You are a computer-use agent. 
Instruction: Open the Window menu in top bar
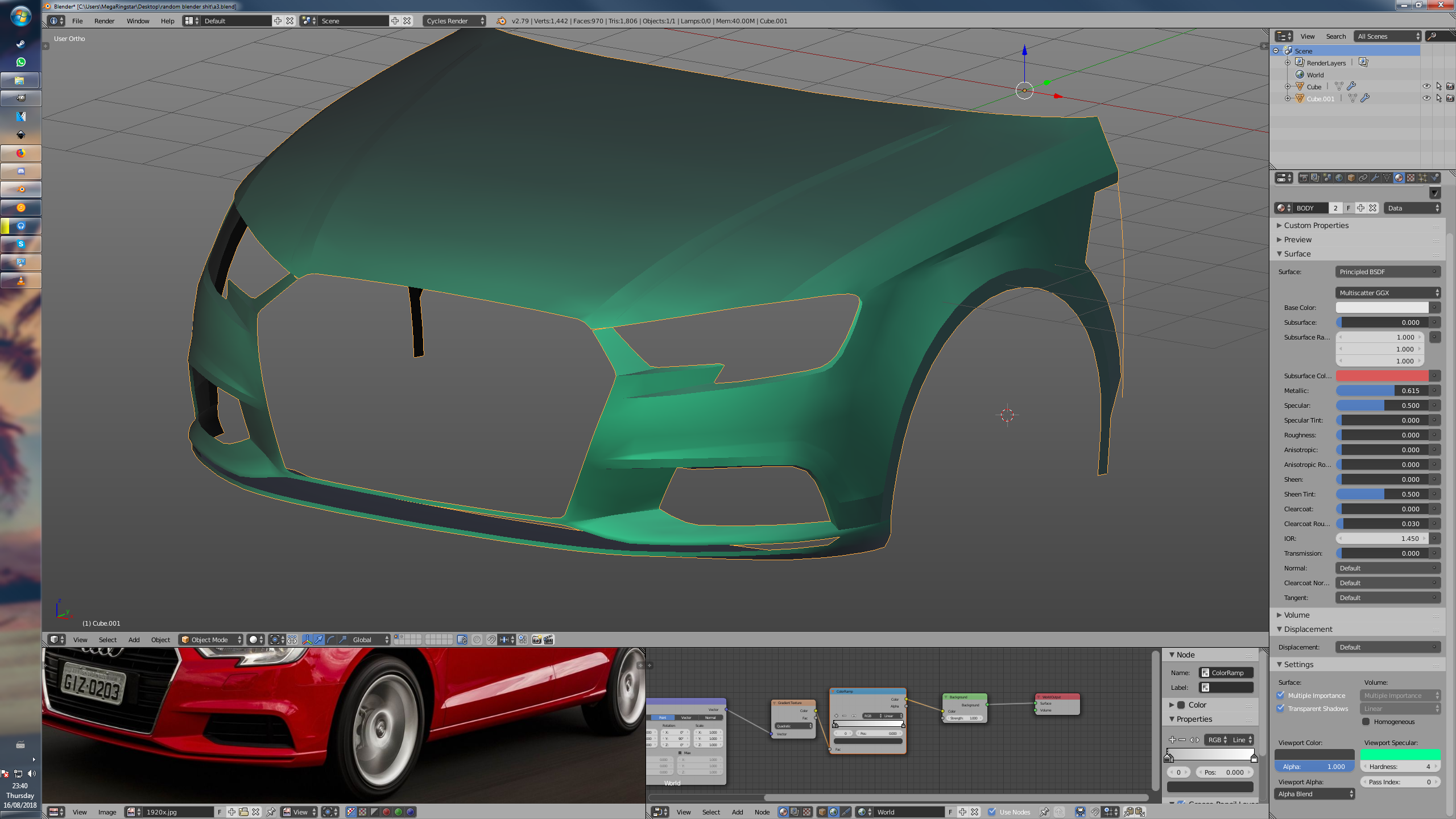[x=138, y=21]
